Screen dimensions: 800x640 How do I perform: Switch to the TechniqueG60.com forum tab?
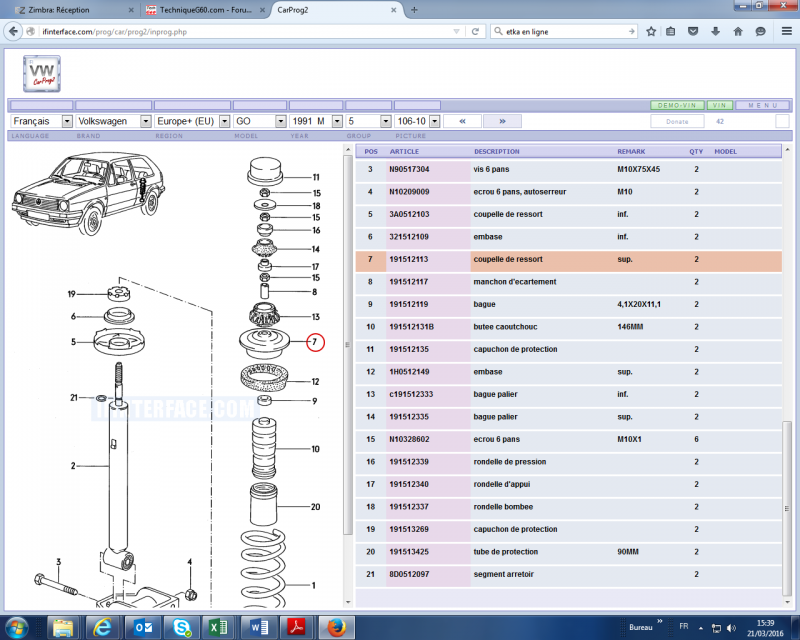[x=206, y=10]
